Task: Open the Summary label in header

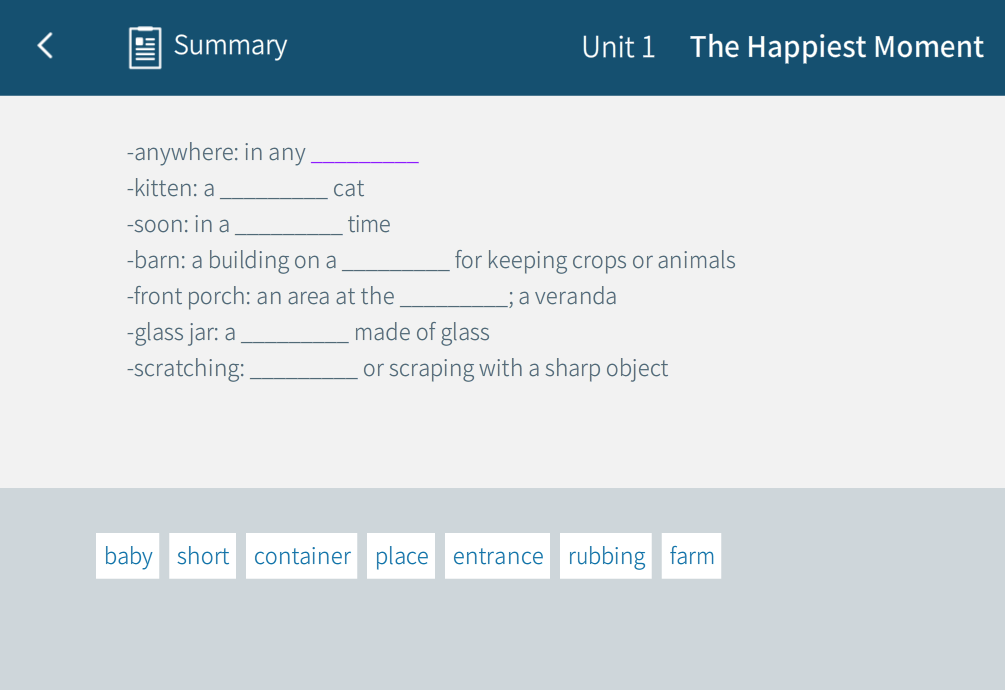Action: (230, 46)
